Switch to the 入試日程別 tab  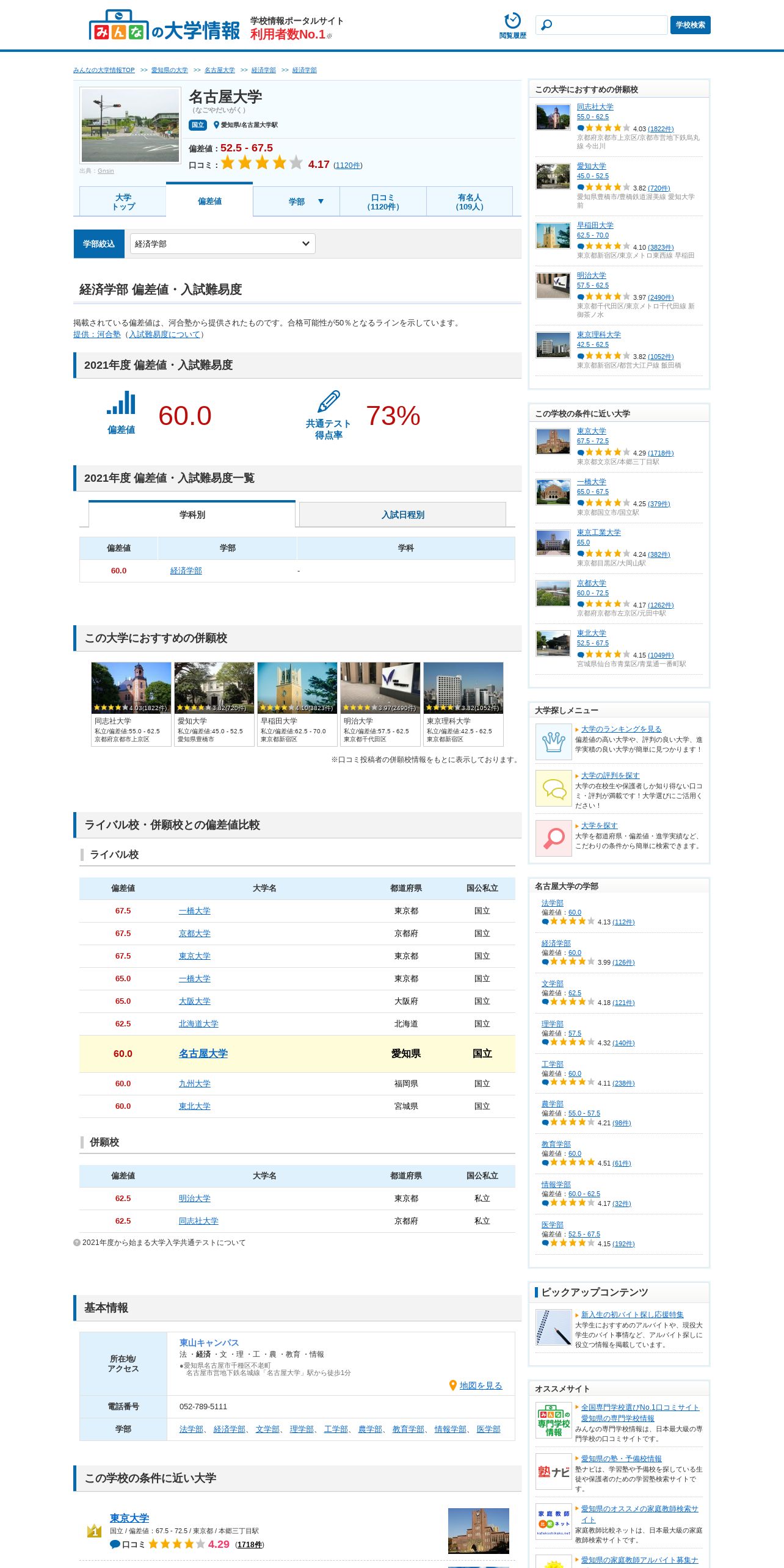pyautogui.click(x=402, y=515)
